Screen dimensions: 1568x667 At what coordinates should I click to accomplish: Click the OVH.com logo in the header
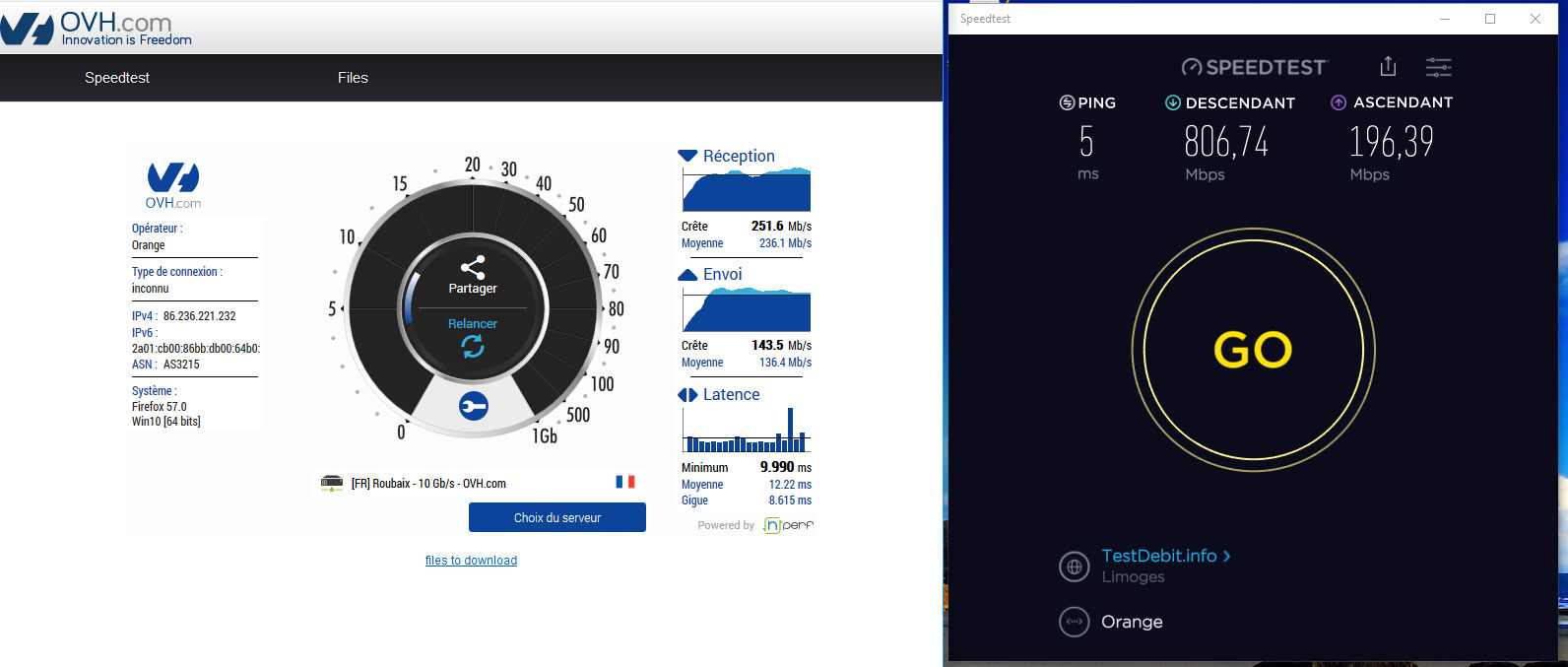97,28
